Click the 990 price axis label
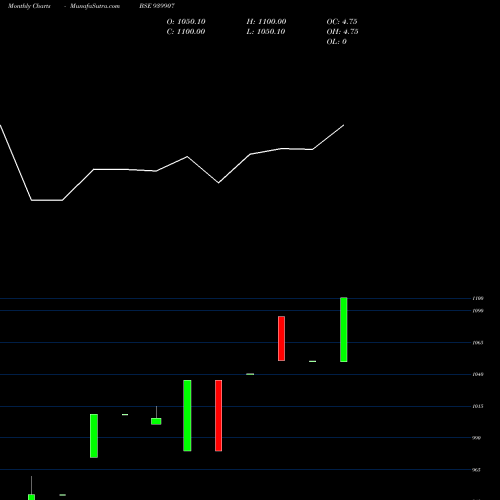Image resolution: width=500 pixels, height=500 pixels. coord(477,438)
